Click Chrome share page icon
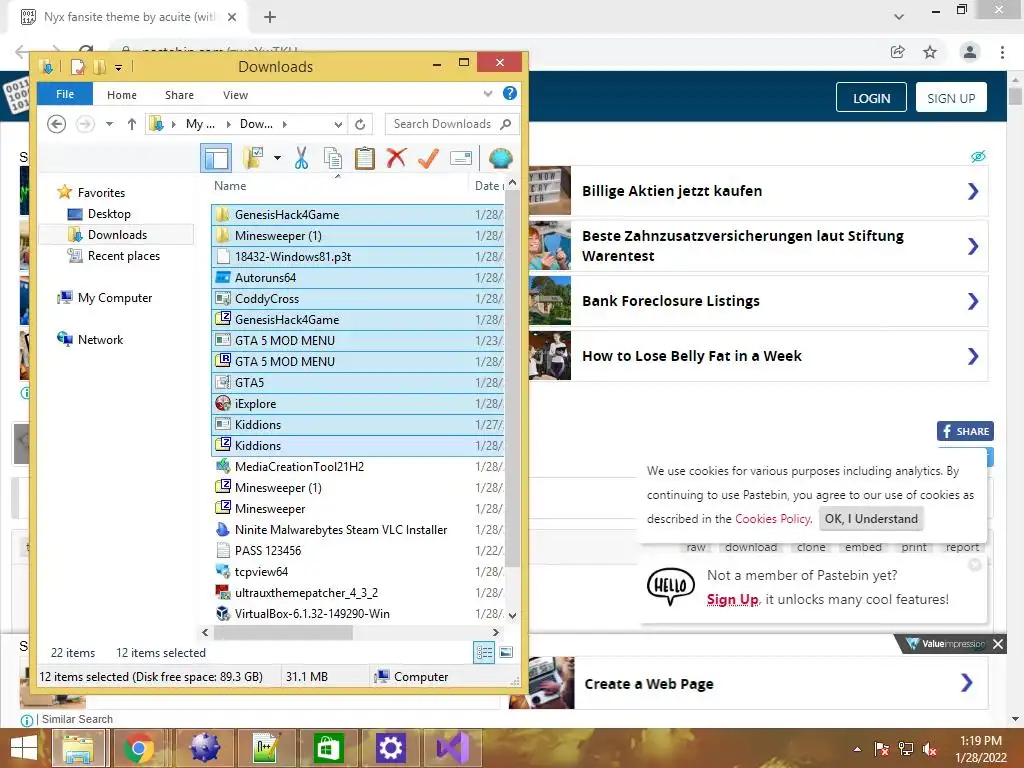This screenshot has width=1024, height=768. click(x=898, y=52)
